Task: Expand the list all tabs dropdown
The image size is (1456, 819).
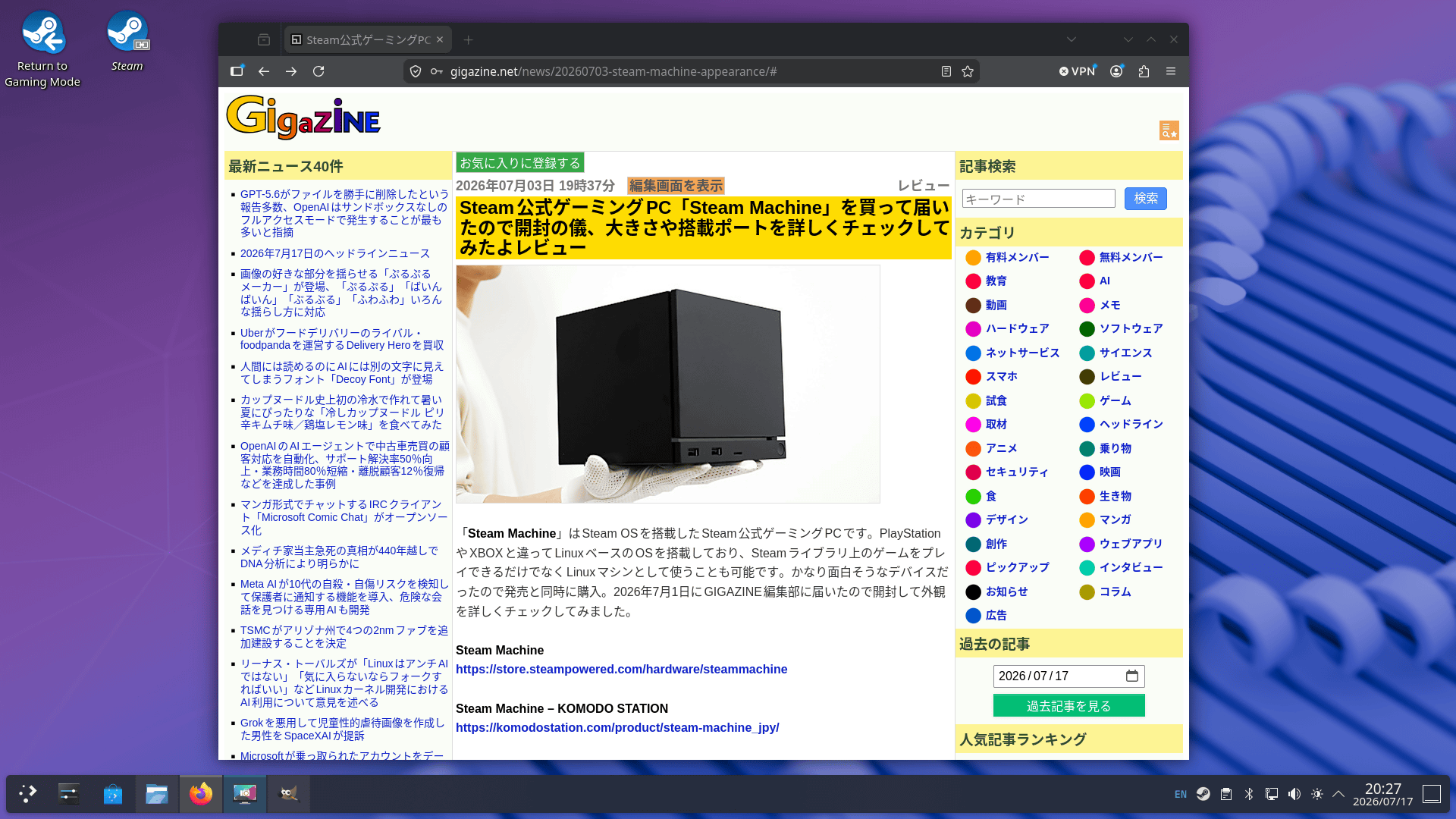Action: tap(1071, 39)
